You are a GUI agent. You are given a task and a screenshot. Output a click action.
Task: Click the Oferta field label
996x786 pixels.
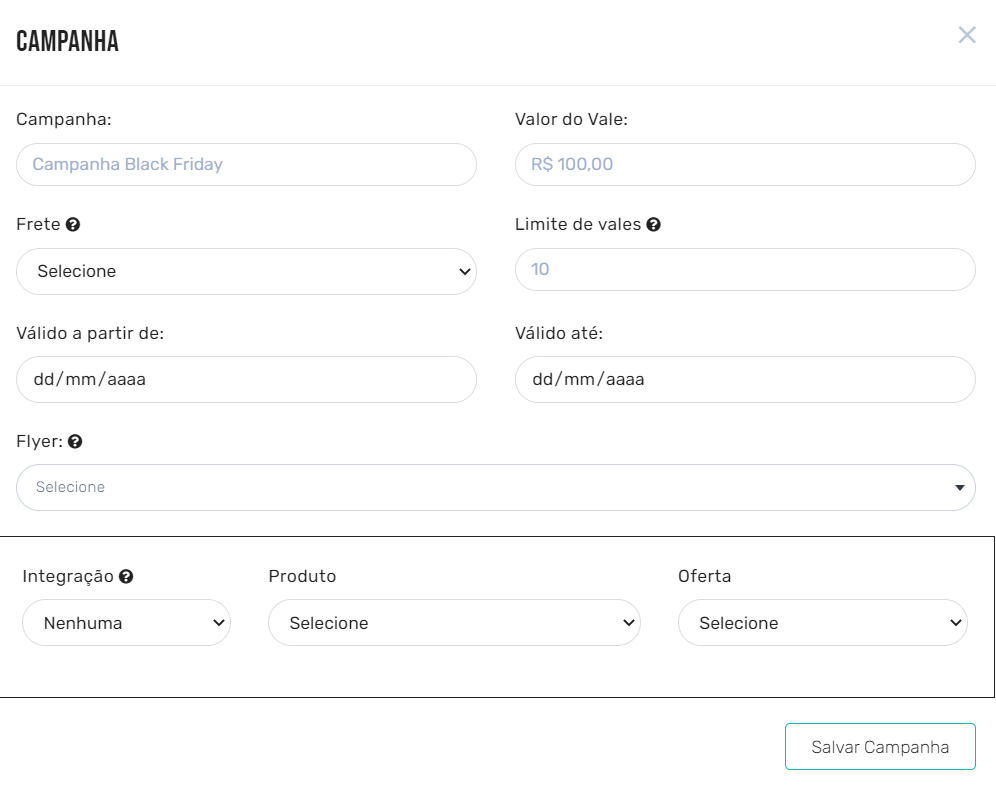coord(704,576)
